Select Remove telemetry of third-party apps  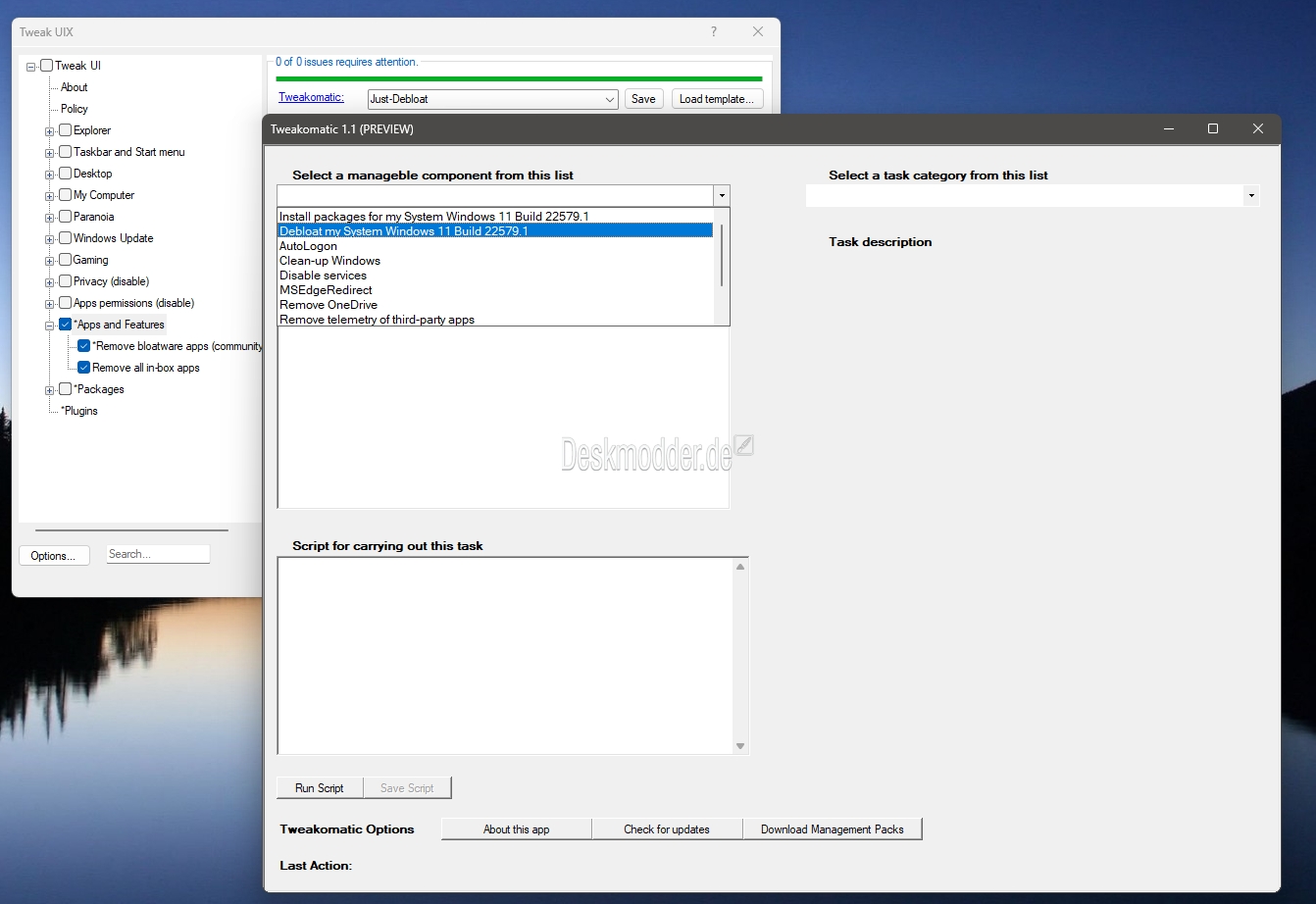pos(495,320)
